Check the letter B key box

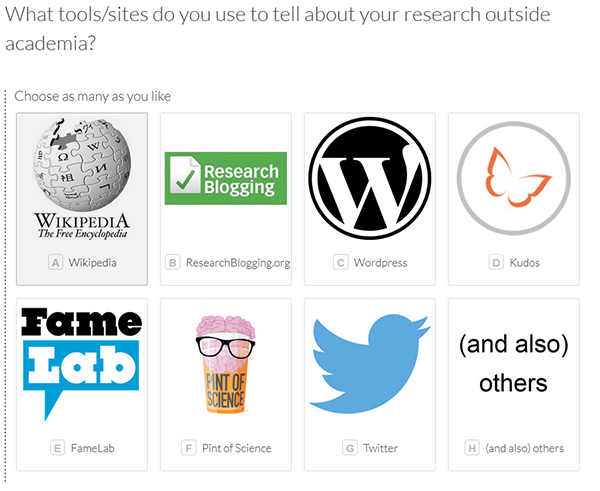point(173,263)
